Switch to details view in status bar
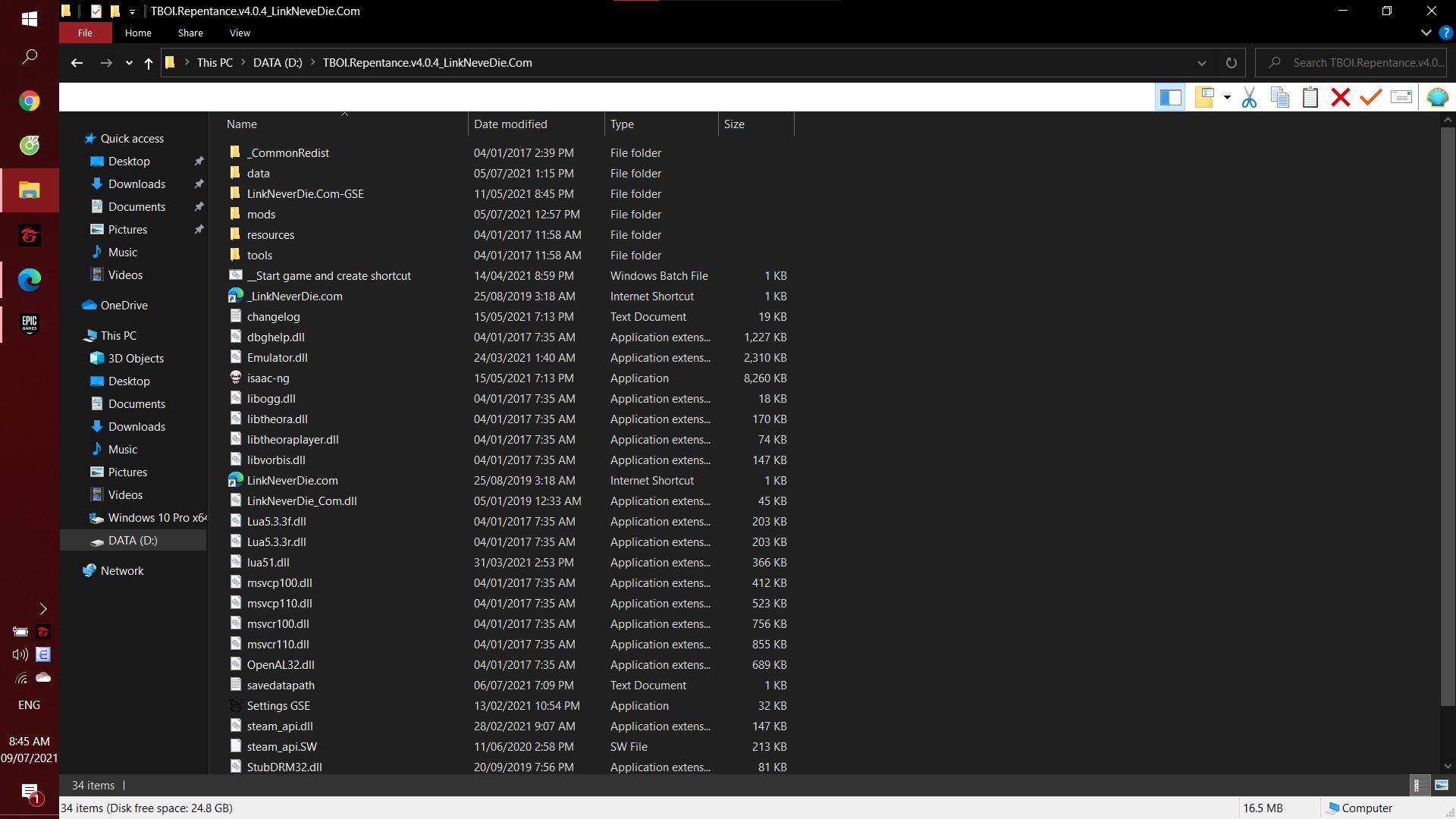This screenshot has width=1456, height=819. tap(1417, 786)
